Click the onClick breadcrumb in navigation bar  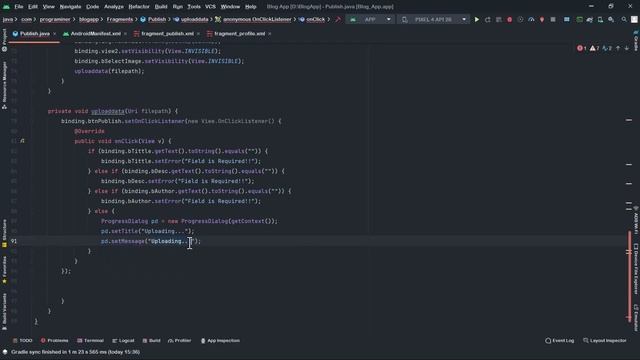tap(312, 19)
